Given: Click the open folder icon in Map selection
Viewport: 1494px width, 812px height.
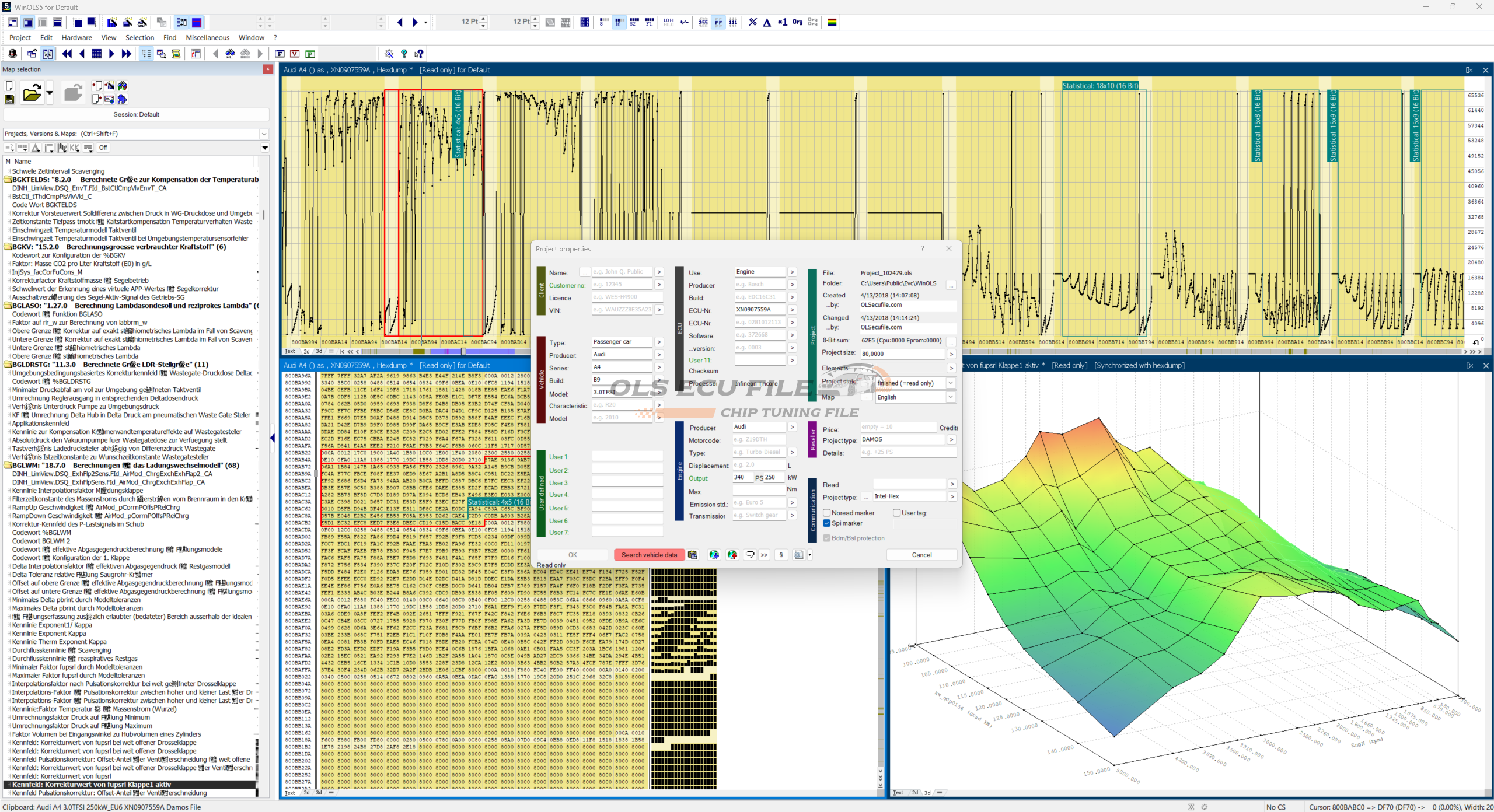Looking at the screenshot, I should point(32,93).
